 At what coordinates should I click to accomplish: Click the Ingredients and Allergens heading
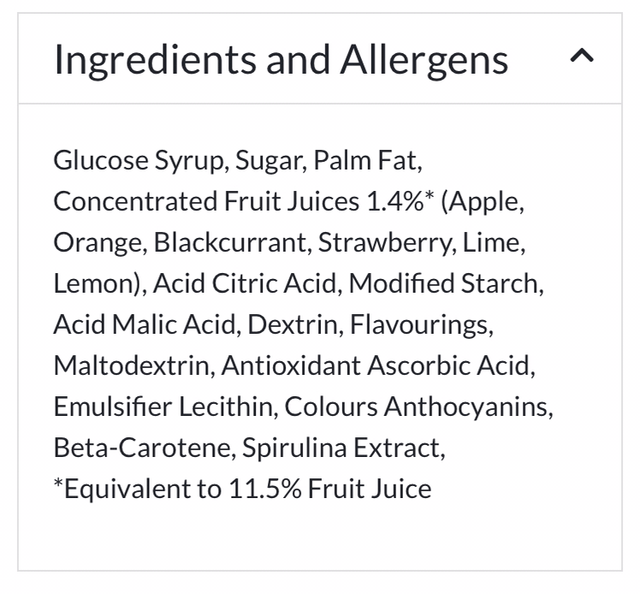280,60
